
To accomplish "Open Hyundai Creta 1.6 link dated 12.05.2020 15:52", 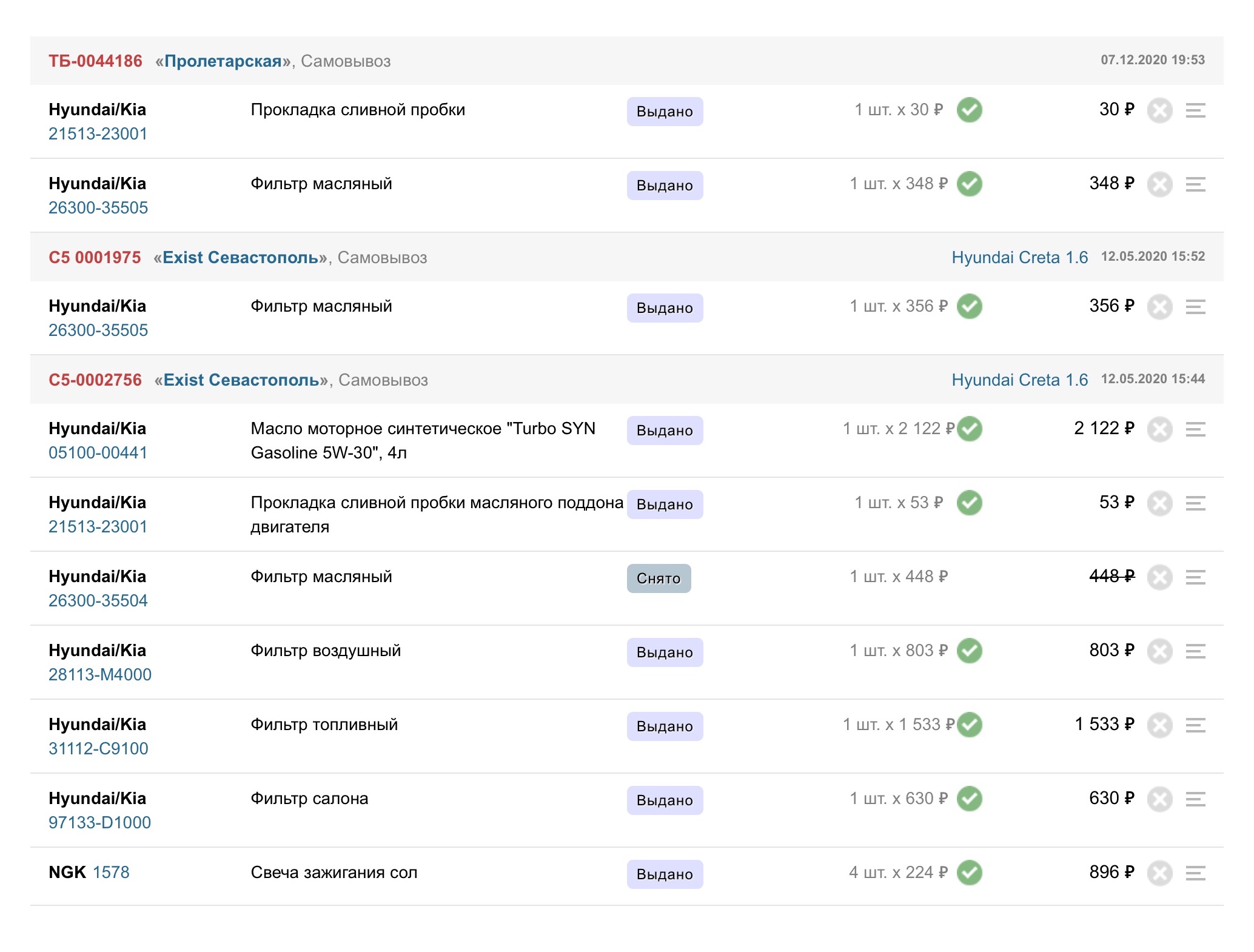I will click(1019, 257).
